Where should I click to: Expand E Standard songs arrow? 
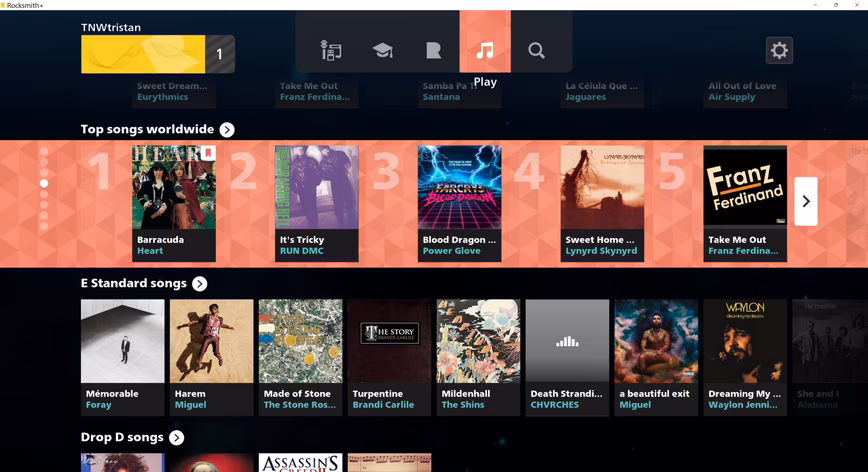pos(200,284)
